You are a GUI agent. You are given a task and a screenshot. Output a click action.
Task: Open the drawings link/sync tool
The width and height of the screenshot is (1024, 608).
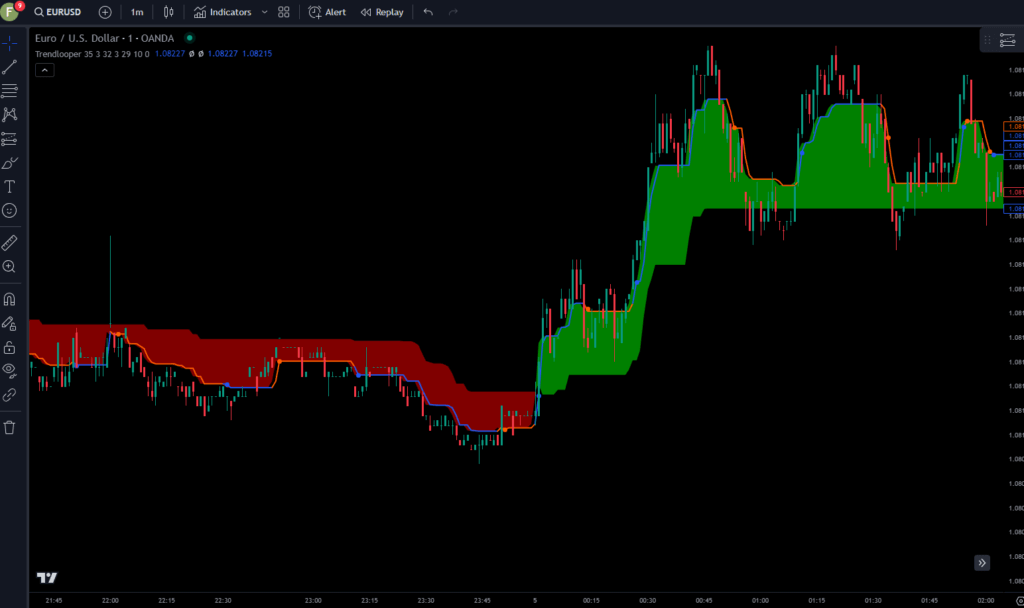9,394
